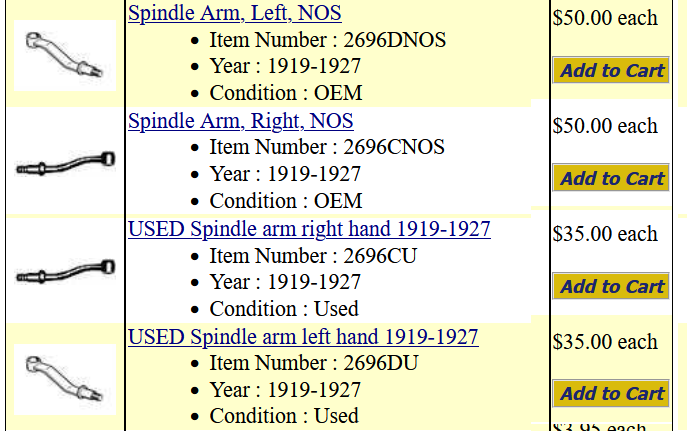
Task: Click the $50.00 price of Left NOS arm
Action: tap(605, 18)
